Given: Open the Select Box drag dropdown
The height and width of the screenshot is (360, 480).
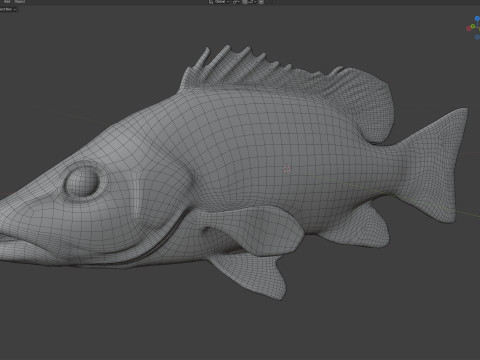Looking at the screenshot, I should point(7,9).
